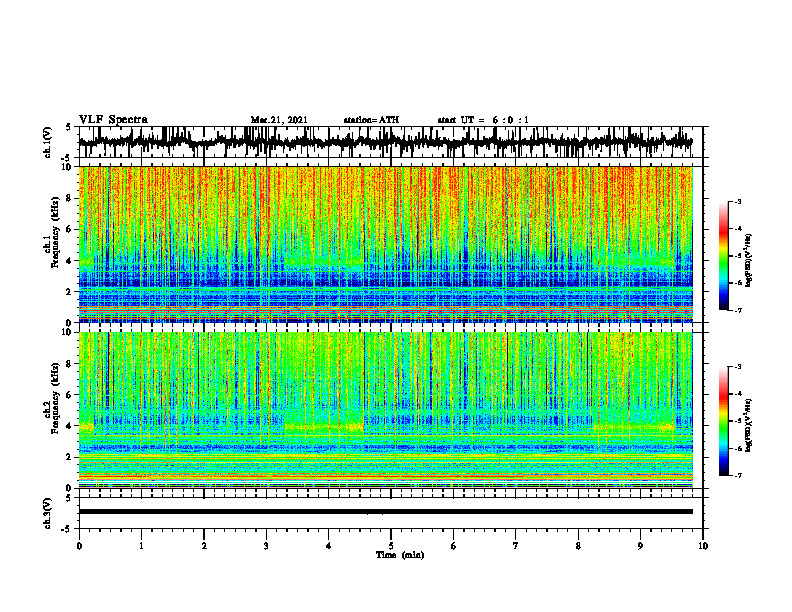This screenshot has height=612, width=792.
Task: Click the "ch.1(V)" waveform axis label
Action: (48, 142)
